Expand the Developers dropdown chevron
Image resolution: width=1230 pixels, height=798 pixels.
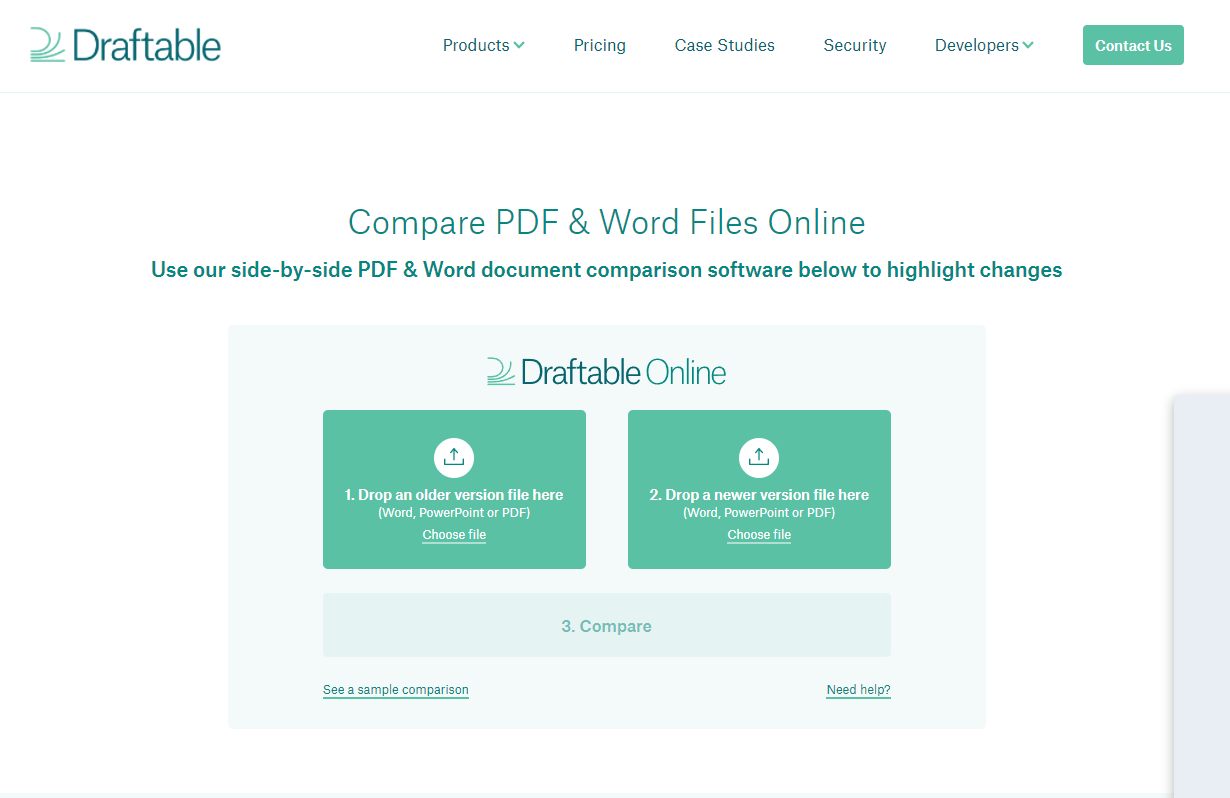click(x=1028, y=45)
